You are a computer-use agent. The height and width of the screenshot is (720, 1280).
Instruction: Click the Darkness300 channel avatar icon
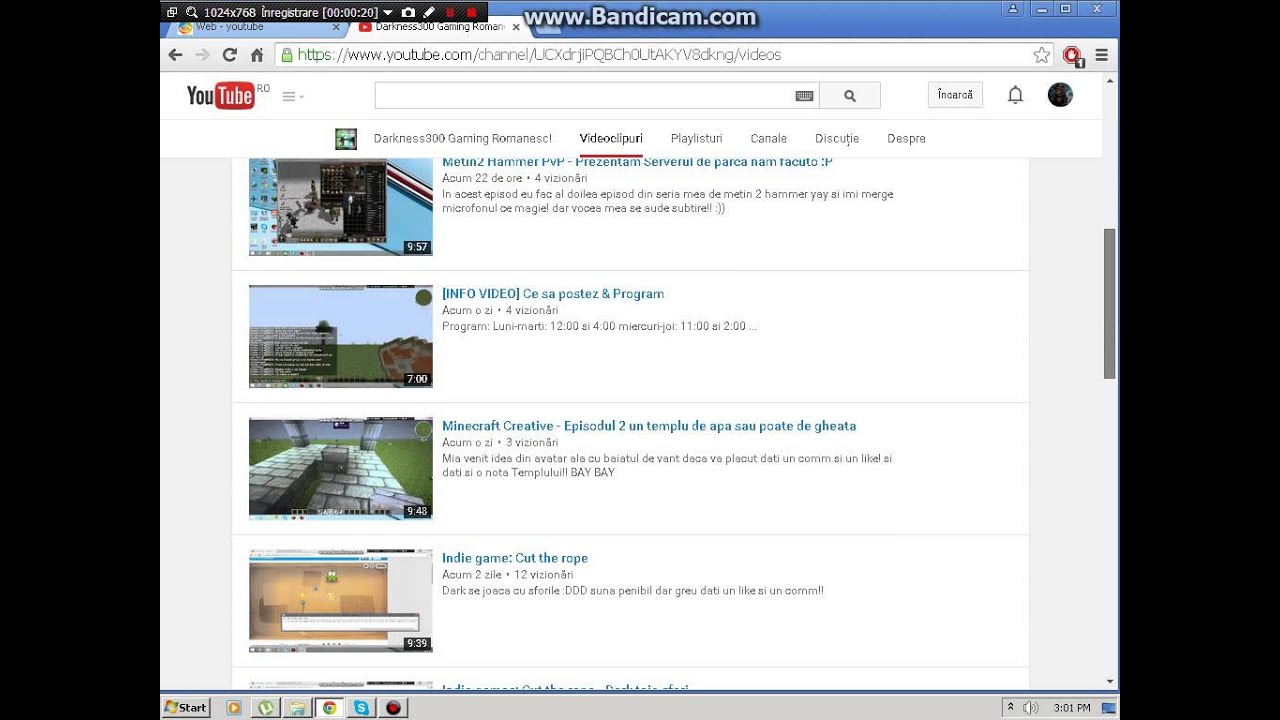(x=346, y=139)
